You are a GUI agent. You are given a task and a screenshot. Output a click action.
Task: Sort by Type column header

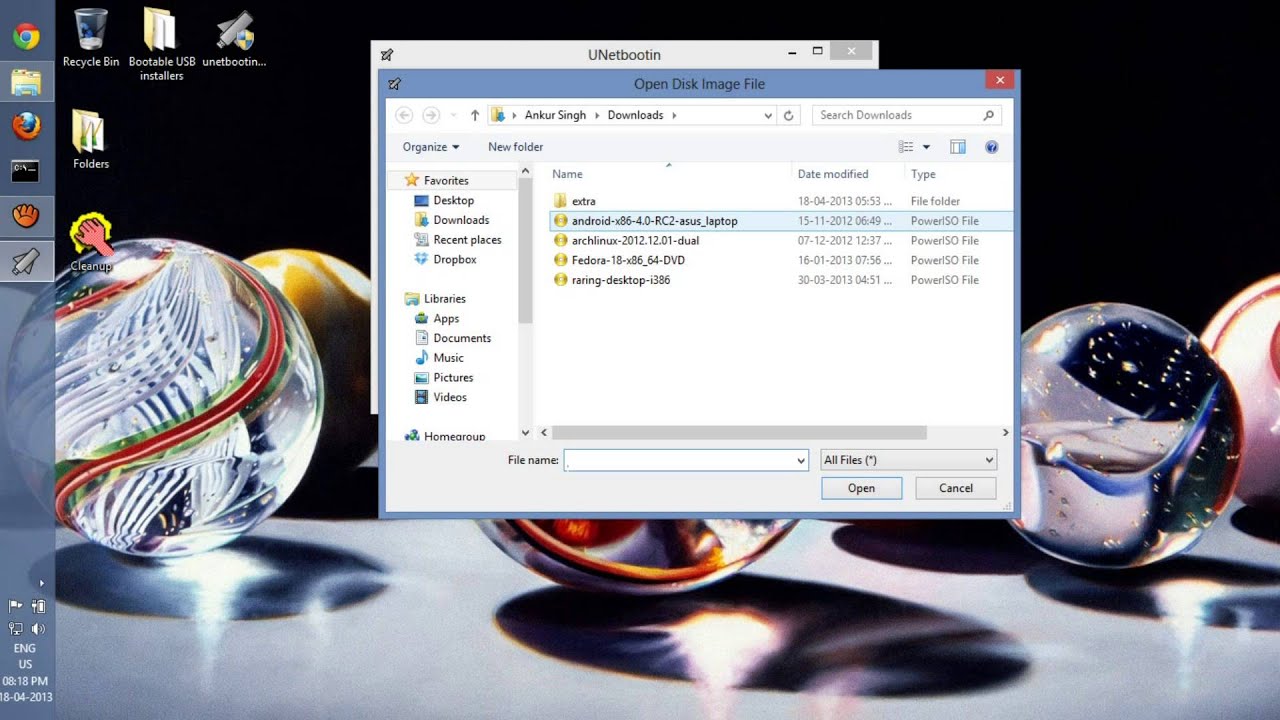point(923,174)
